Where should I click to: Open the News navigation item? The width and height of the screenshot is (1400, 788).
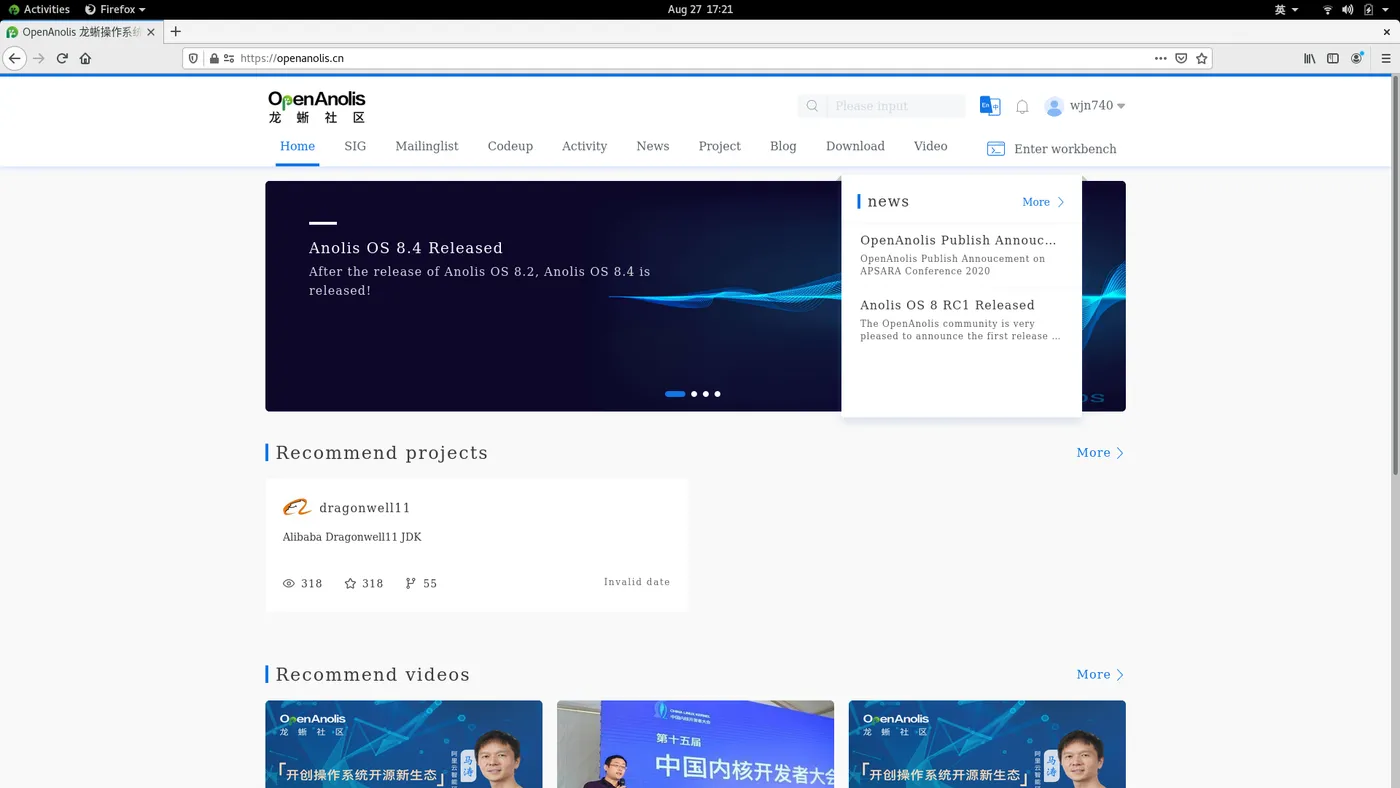click(653, 146)
